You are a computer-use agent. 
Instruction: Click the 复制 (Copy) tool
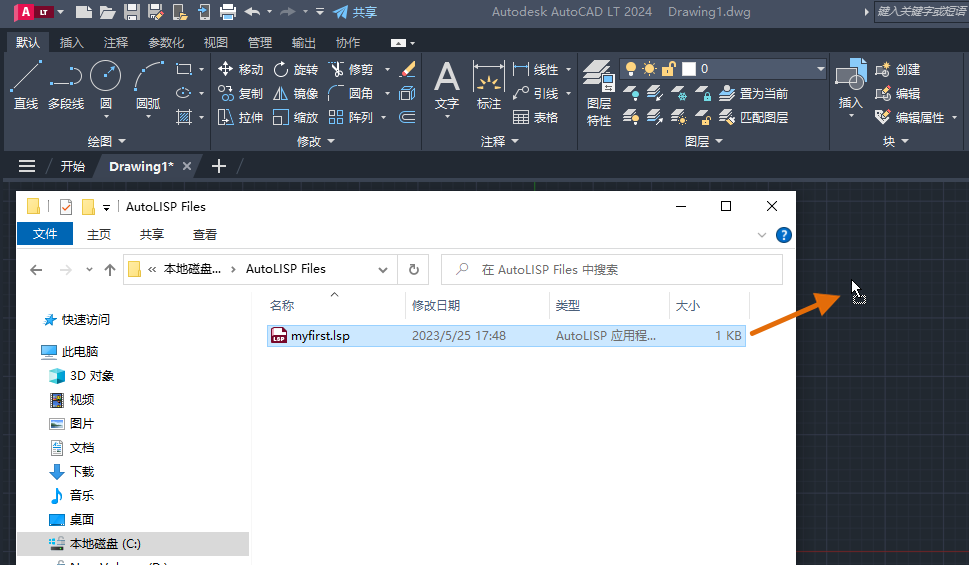point(240,93)
